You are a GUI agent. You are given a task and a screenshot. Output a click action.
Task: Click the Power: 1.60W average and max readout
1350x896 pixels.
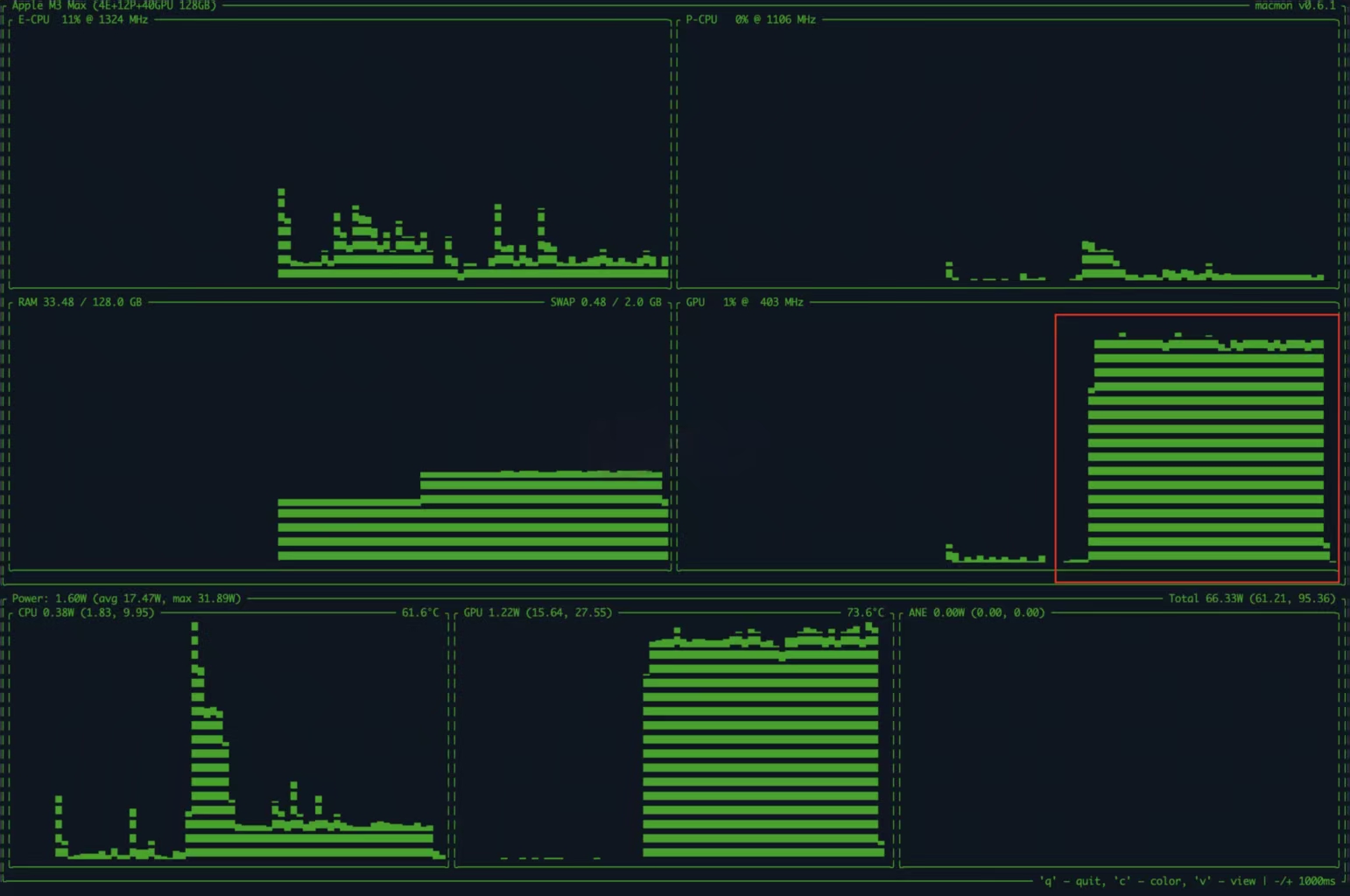pos(126,598)
